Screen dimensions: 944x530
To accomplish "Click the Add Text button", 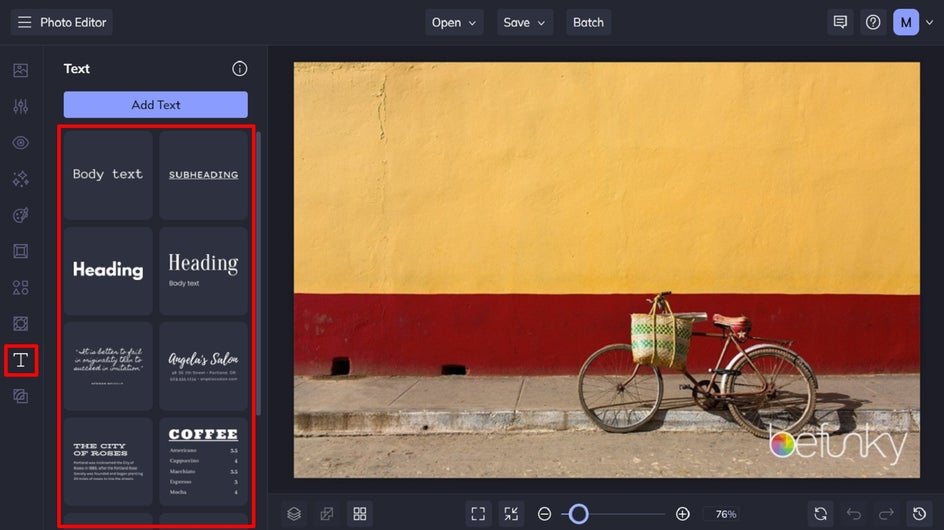I will coord(155,105).
